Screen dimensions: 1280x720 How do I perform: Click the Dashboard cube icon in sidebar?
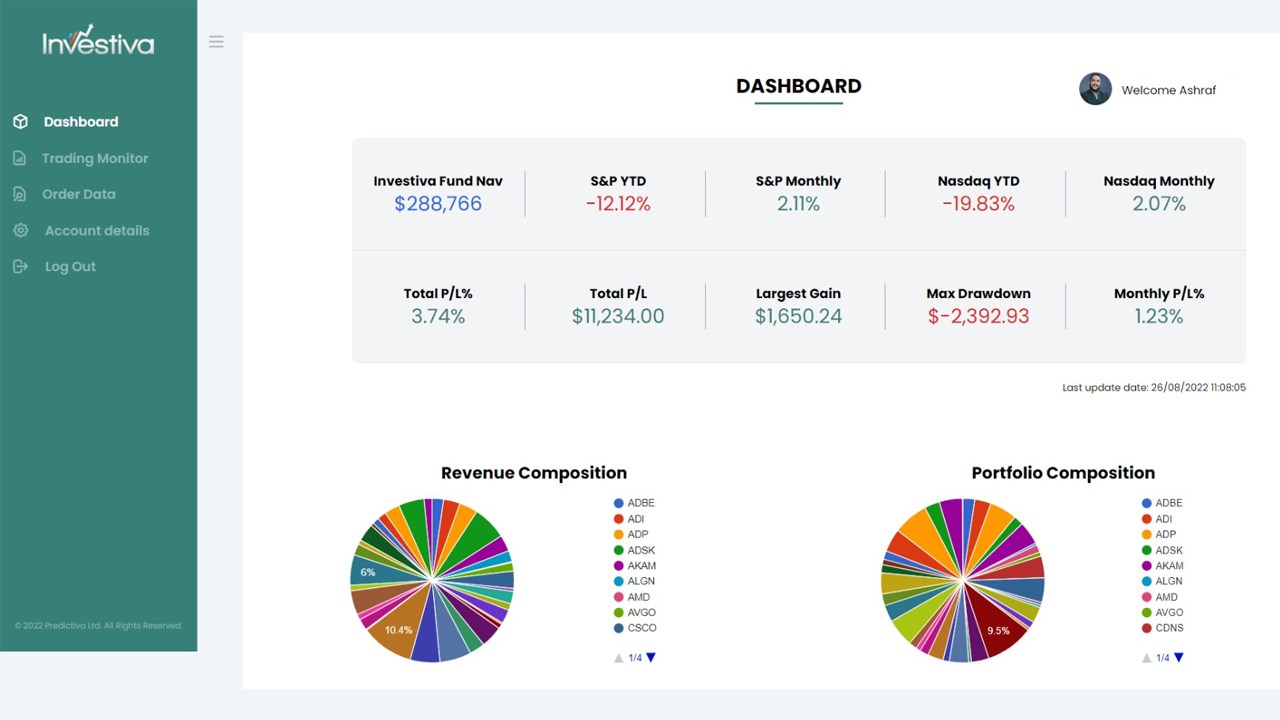(x=20, y=122)
